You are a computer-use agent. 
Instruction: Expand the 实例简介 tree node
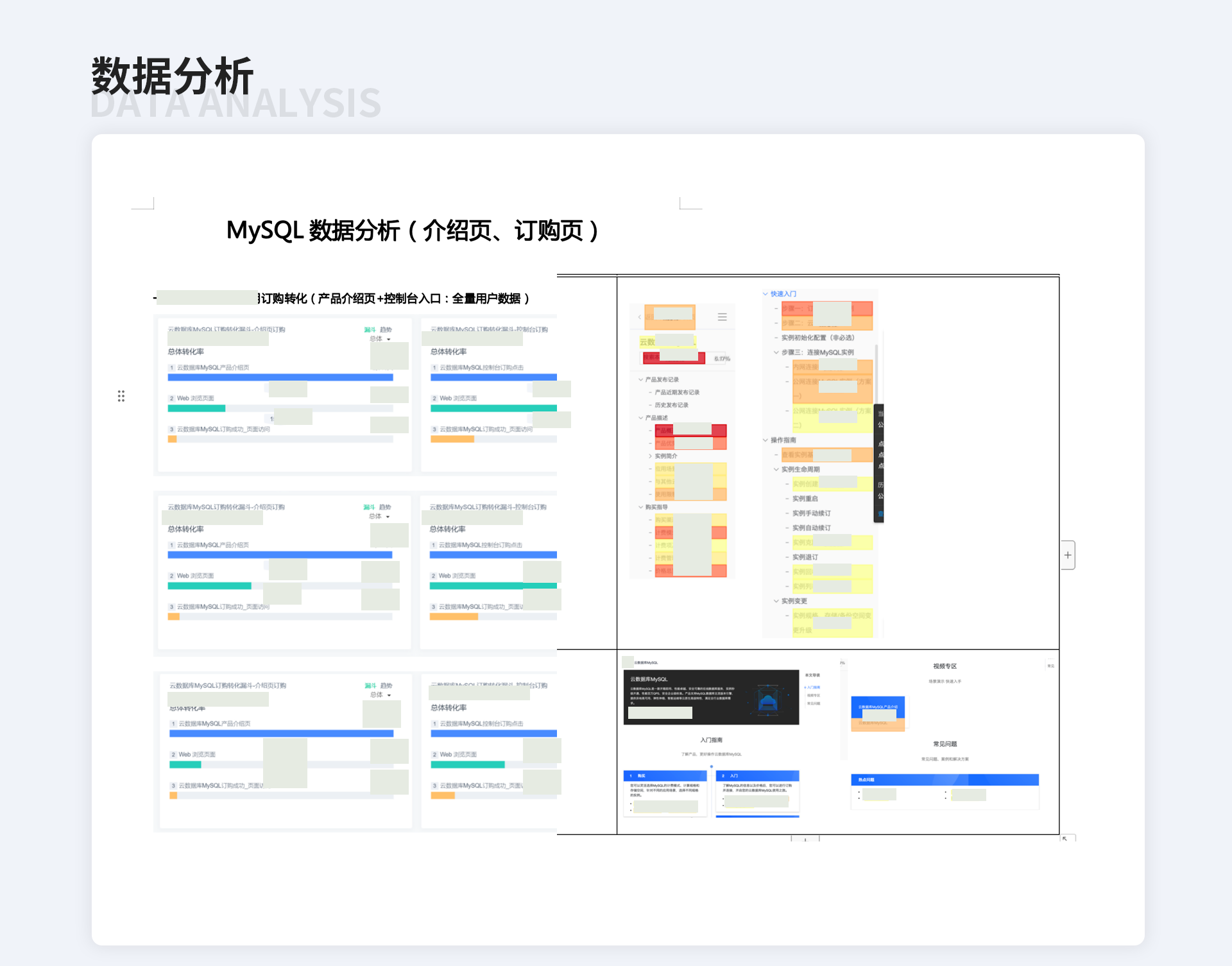650,456
